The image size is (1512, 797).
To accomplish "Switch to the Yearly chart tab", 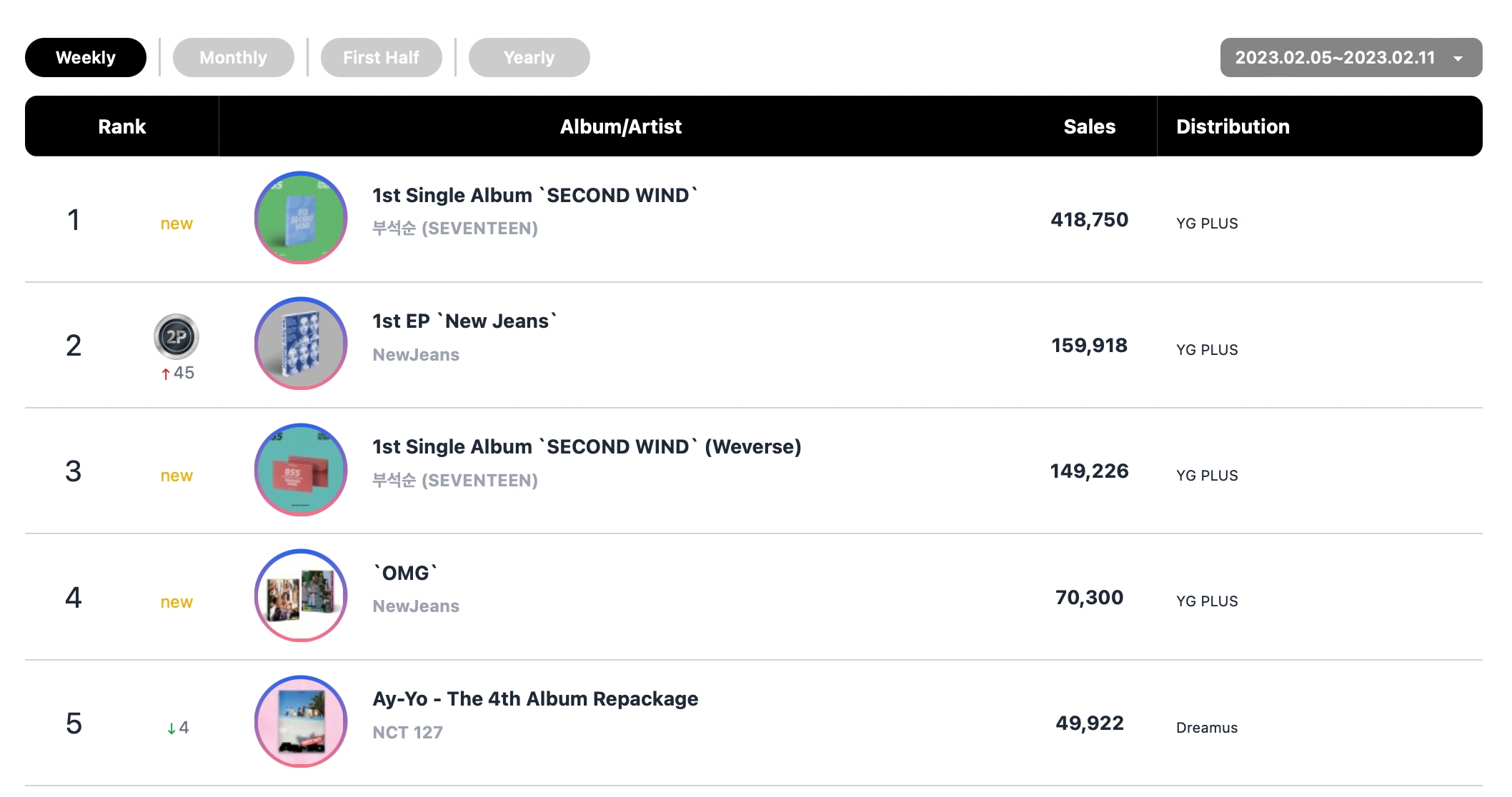I will 529,58.
